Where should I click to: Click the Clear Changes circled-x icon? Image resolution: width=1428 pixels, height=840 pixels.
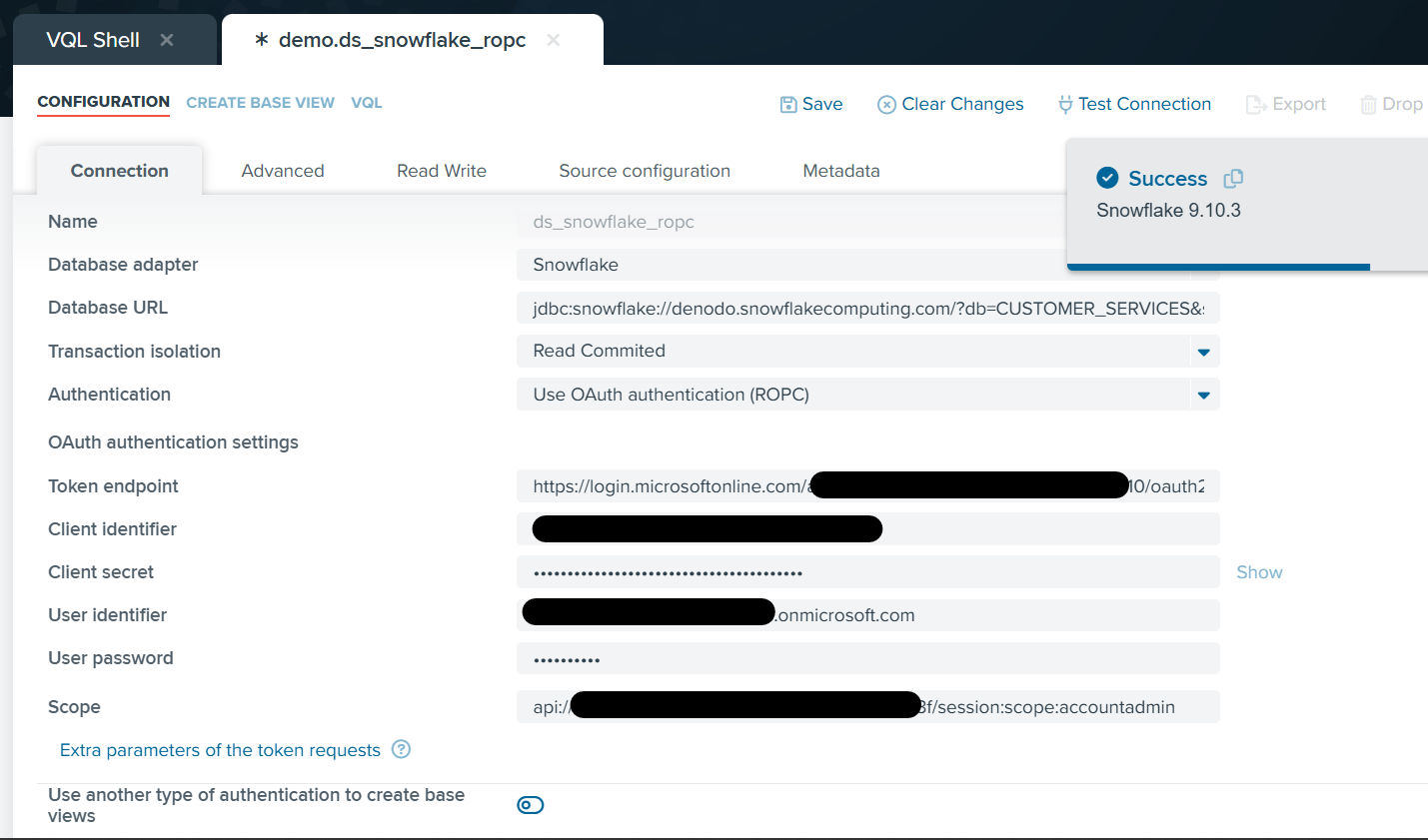pyautogui.click(x=886, y=105)
